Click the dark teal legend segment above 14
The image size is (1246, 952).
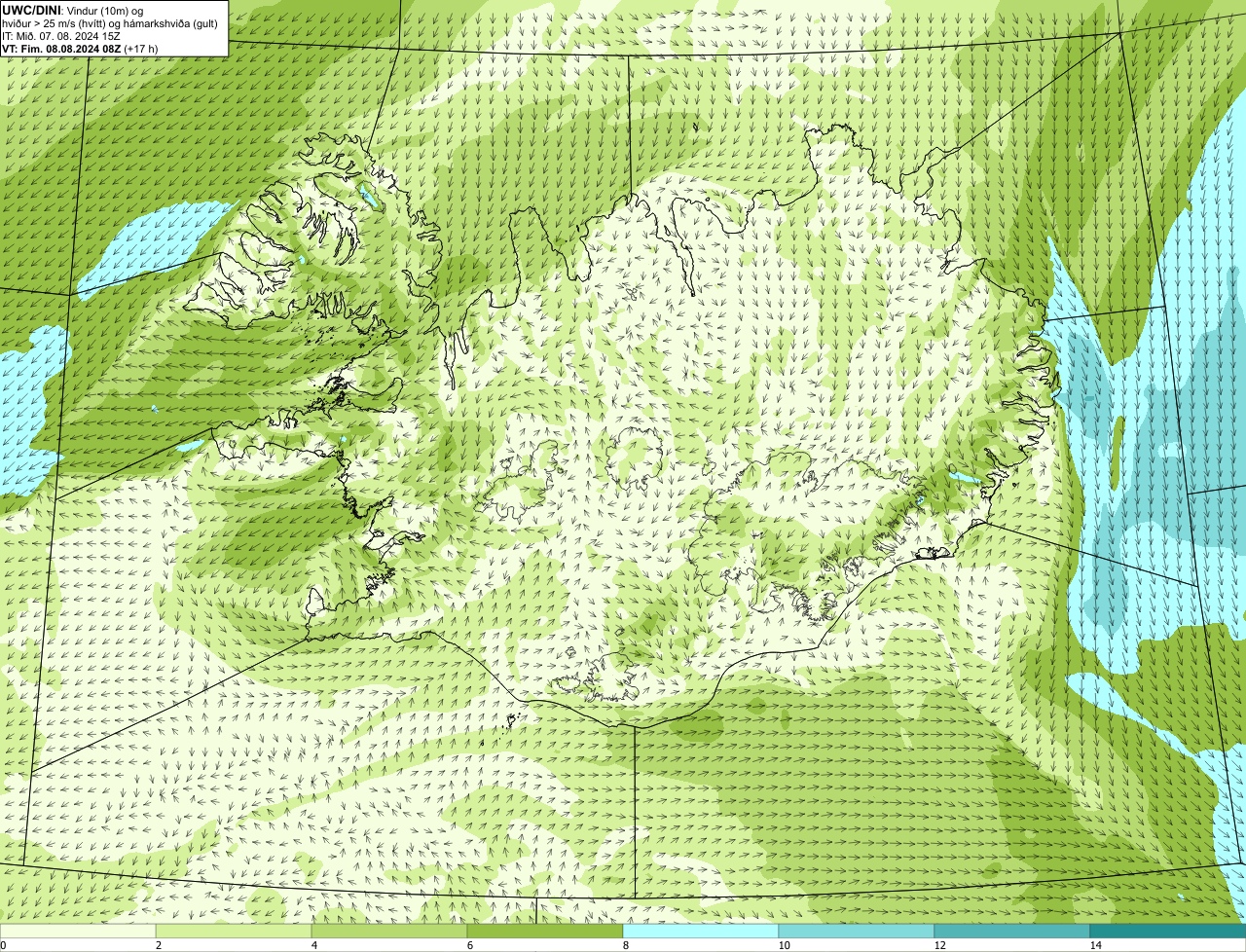(1168, 931)
